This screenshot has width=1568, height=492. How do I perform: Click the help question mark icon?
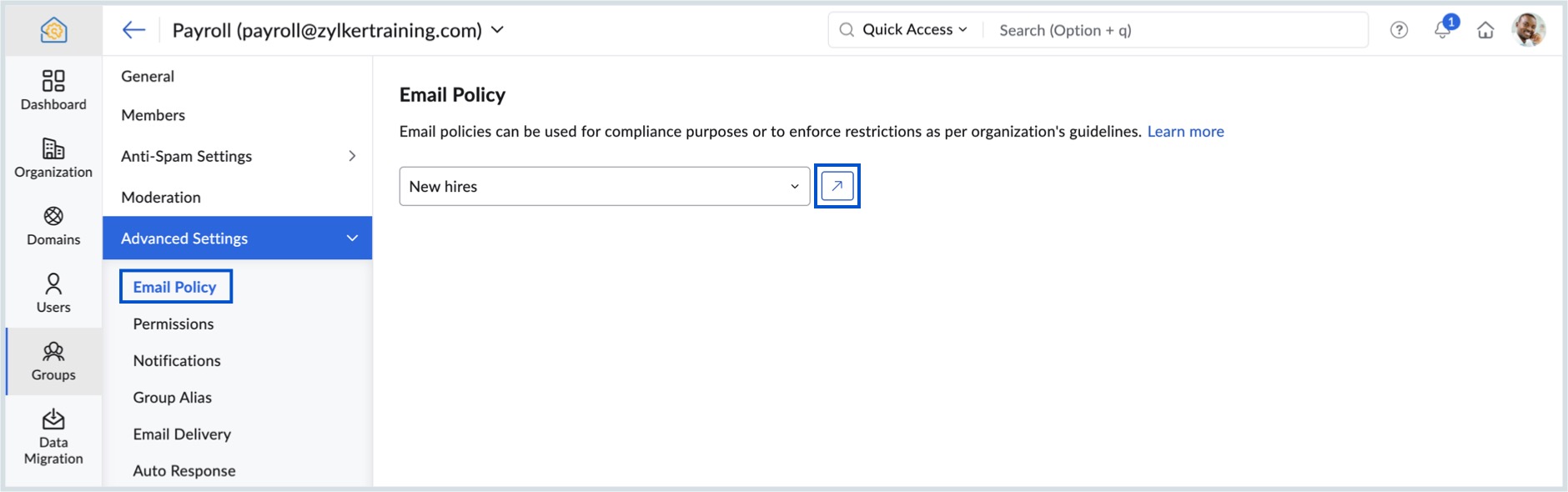[1399, 30]
